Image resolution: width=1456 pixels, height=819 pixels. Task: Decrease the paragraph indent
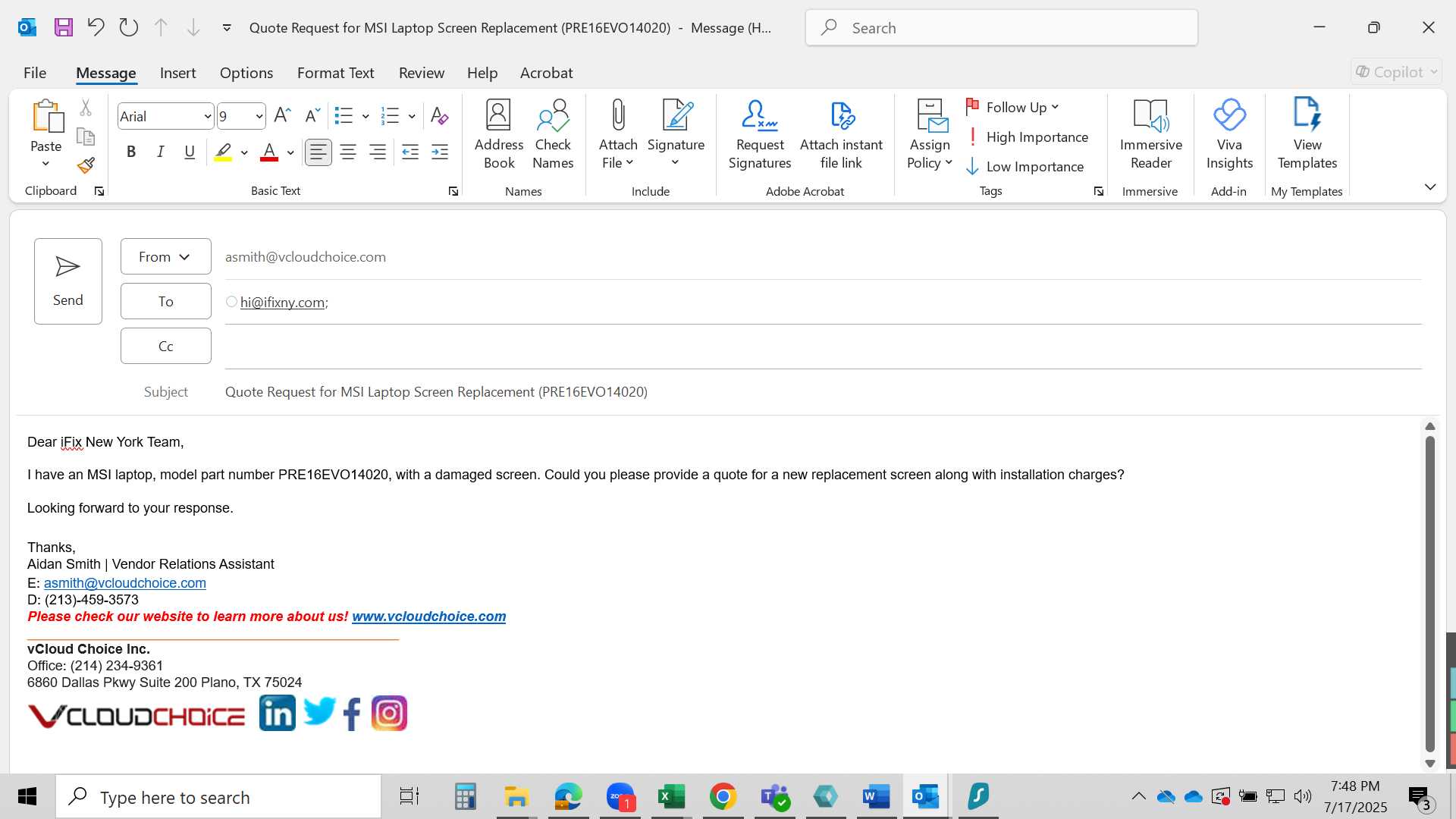tap(410, 152)
